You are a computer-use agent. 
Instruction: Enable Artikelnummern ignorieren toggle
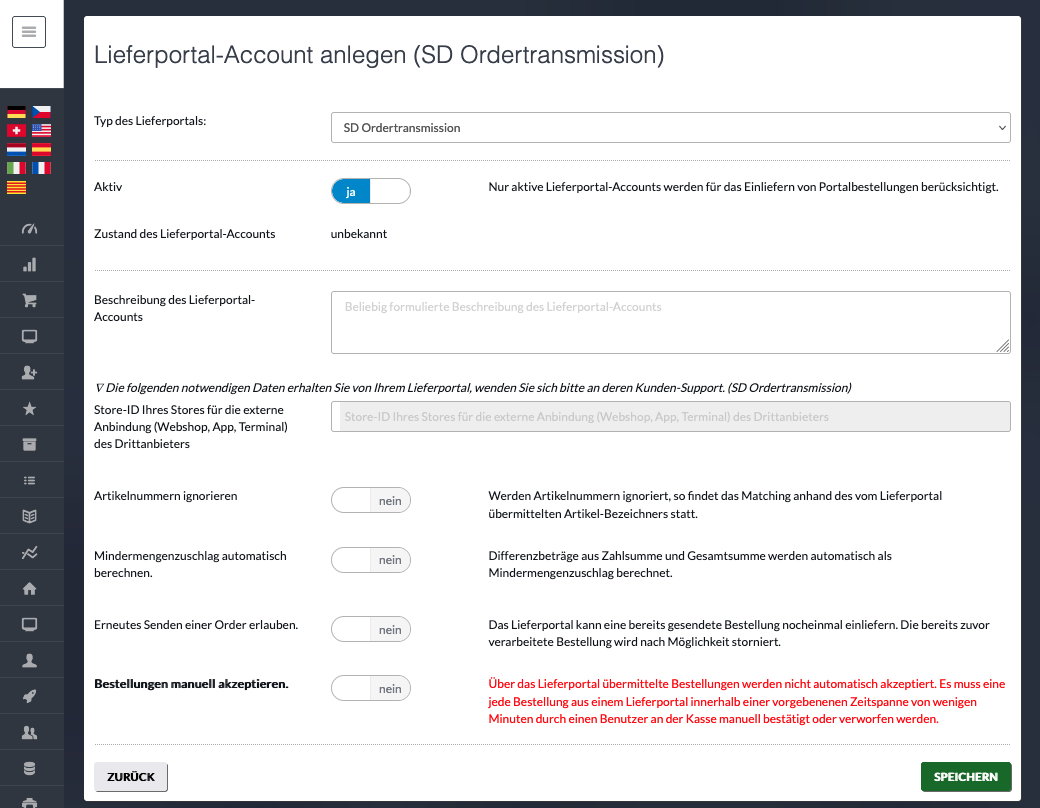(371, 500)
